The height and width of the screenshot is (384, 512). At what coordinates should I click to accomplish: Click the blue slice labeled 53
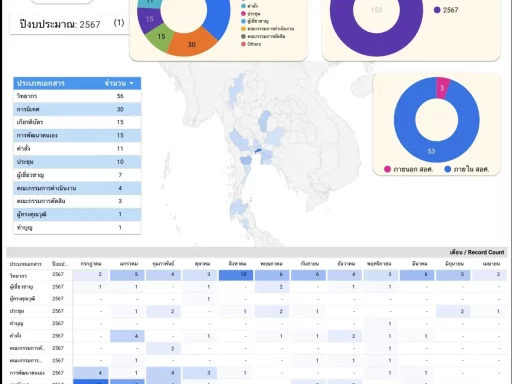click(431, 151)
